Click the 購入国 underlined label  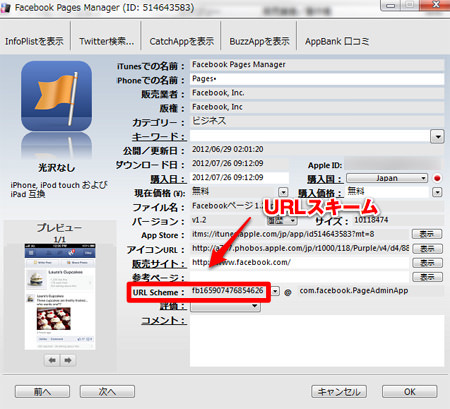coord(324,179)
